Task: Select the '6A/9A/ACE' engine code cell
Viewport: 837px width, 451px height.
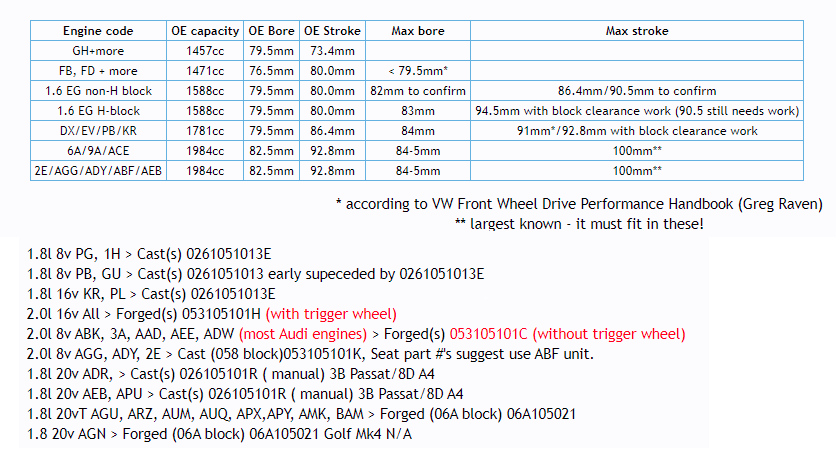Action: 98,151
